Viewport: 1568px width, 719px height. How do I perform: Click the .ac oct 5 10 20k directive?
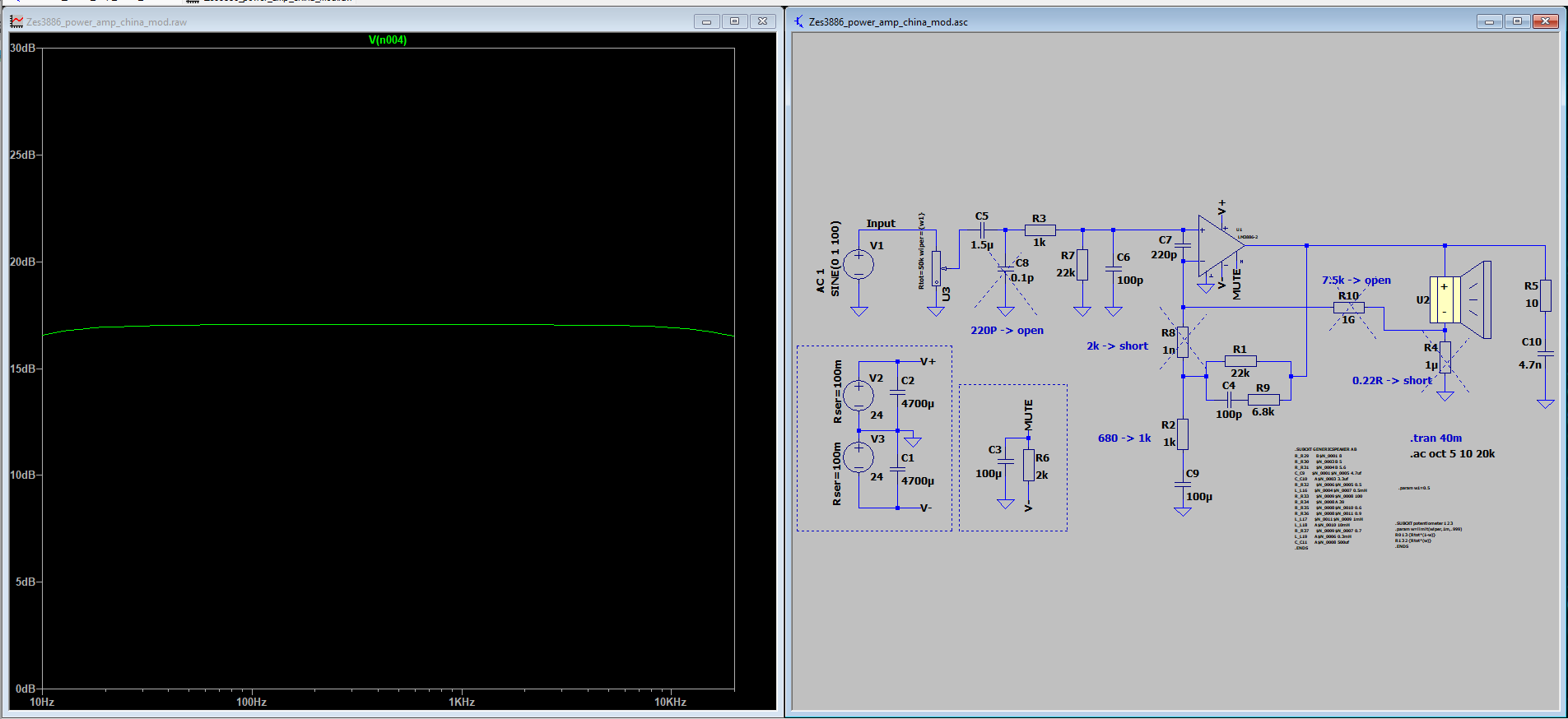(x=1452, y=453)
